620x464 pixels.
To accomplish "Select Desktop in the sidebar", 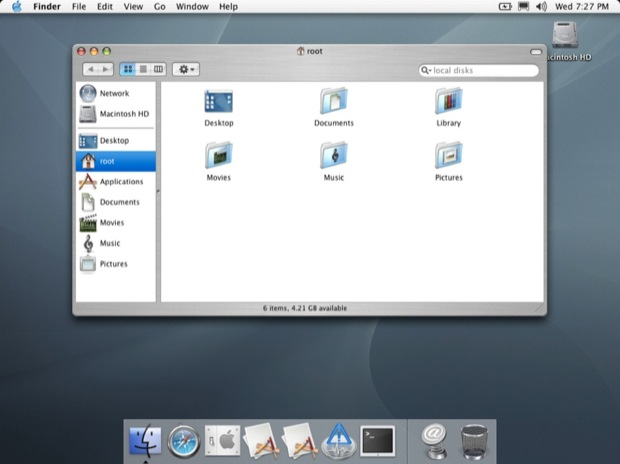I will pyautogui.click(x=116, y=140).
